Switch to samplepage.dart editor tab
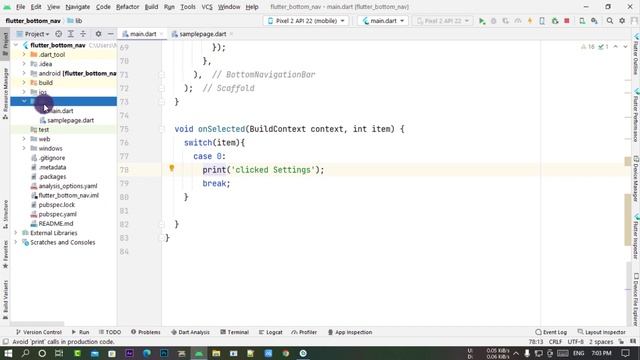Viewport: 640px width, 360px height. [202, 34]
